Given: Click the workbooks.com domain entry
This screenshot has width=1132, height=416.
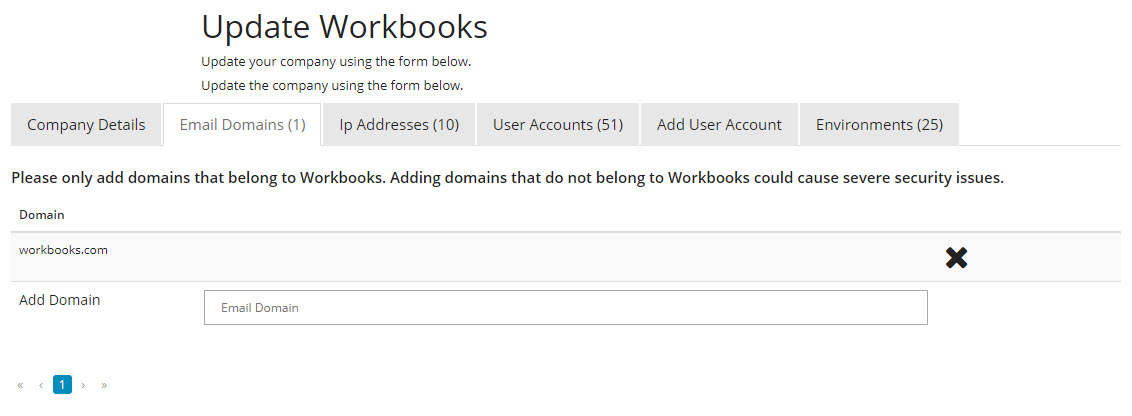Looking at the screenshot, I should (x=64, y=251).
